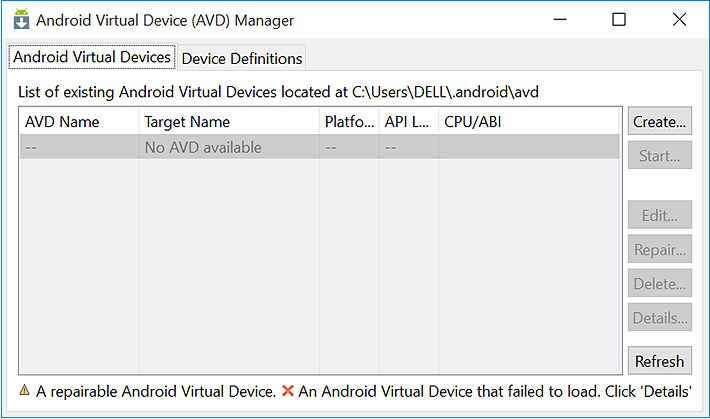Click the Android AVD Manager title icon
This screenshot has height=419, width=710.
click(21, 19)
